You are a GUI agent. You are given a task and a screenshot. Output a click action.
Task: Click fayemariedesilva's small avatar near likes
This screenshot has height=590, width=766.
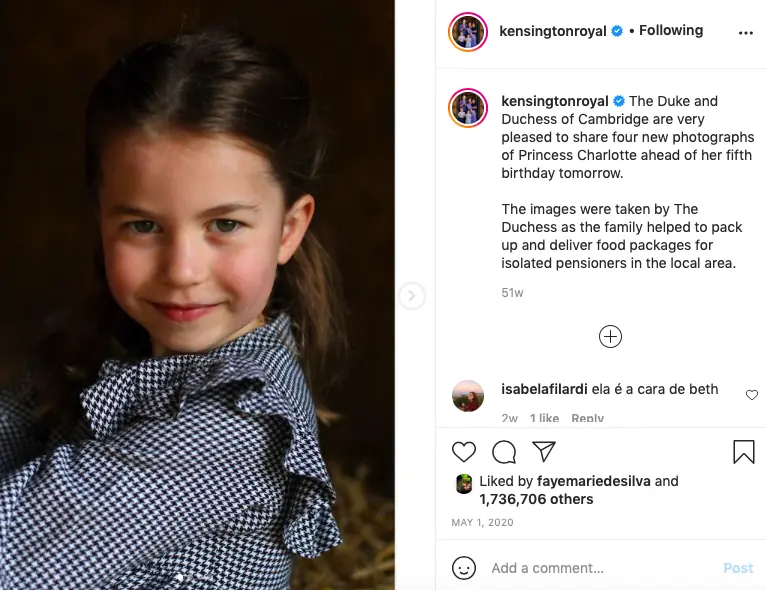[x=464, y=483]
